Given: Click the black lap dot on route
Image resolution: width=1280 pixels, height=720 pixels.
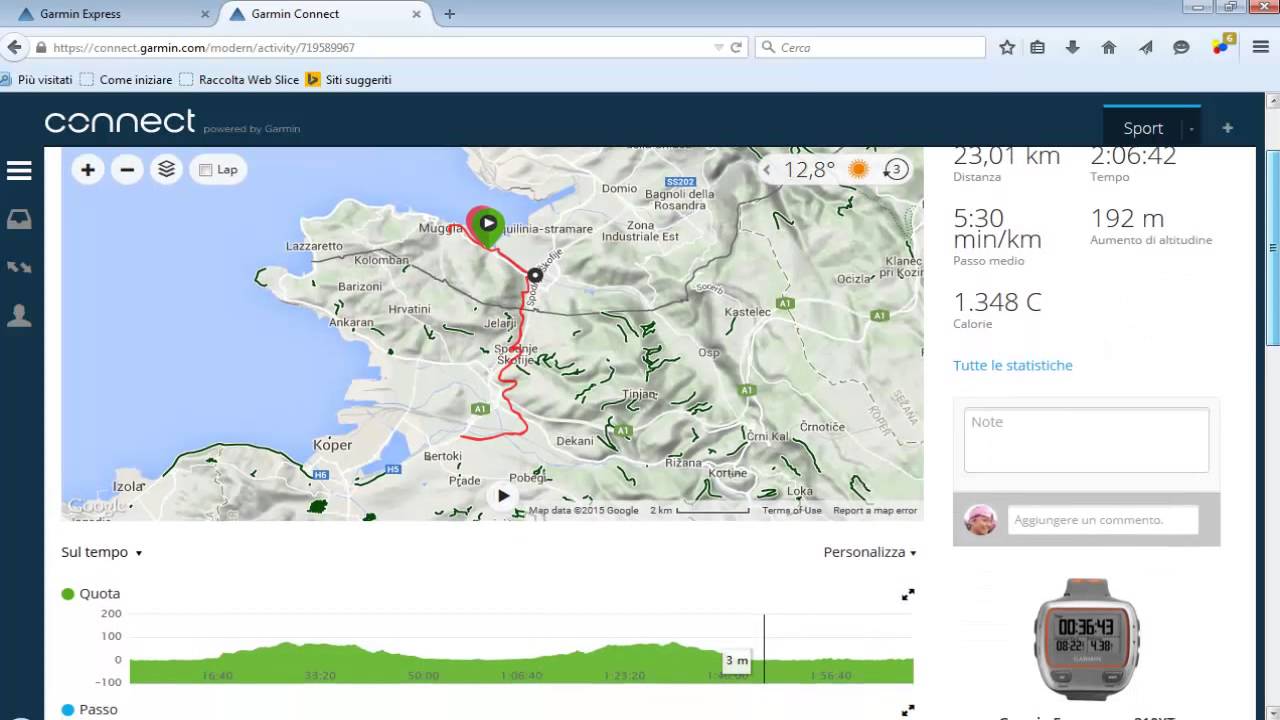Looking at the screenshot, I should tap(535, 275).
